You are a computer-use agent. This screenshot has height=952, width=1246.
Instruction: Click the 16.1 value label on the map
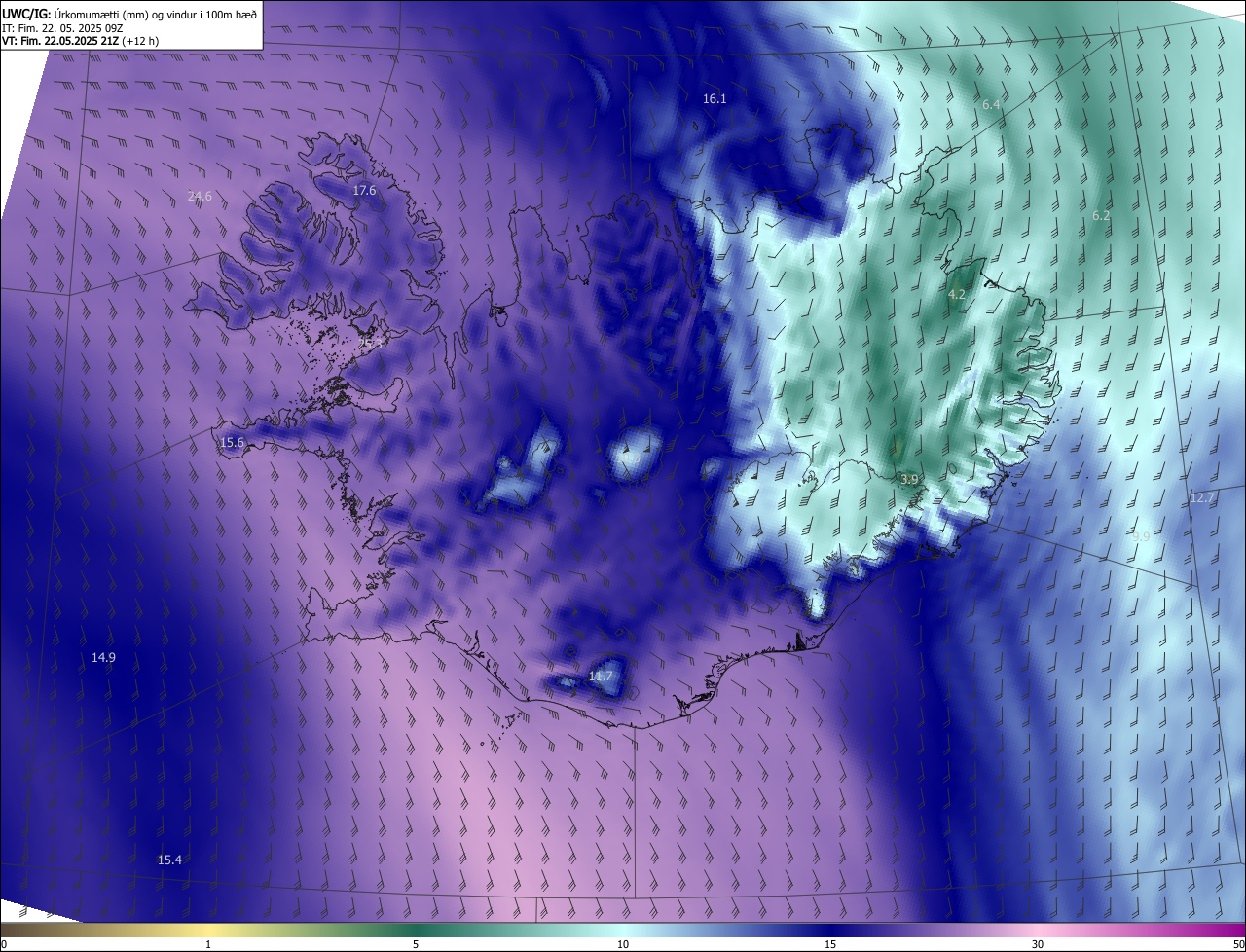715,98
